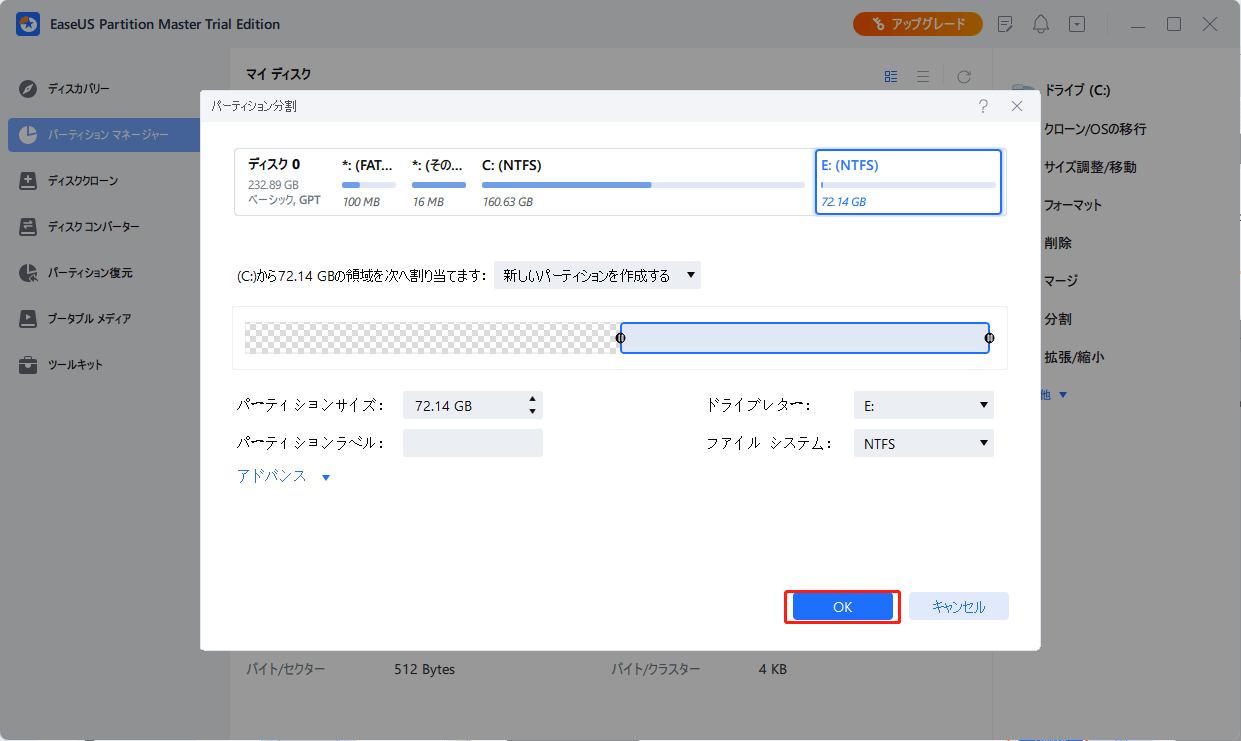Click the アップグレード button
The image size is (1241, 741).
(x=917, y=23)
